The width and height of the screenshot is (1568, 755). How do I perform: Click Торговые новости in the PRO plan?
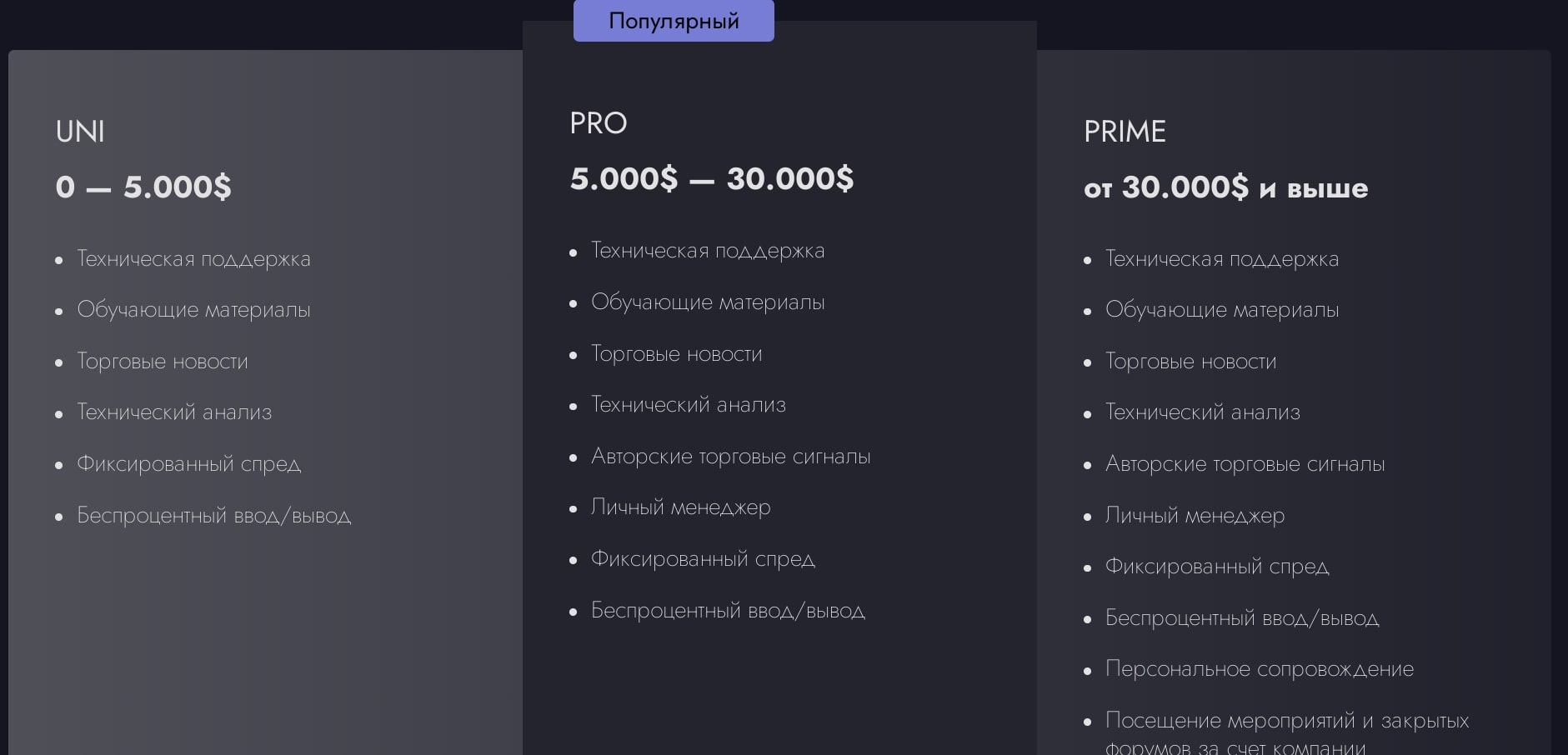tap(677, 354)
